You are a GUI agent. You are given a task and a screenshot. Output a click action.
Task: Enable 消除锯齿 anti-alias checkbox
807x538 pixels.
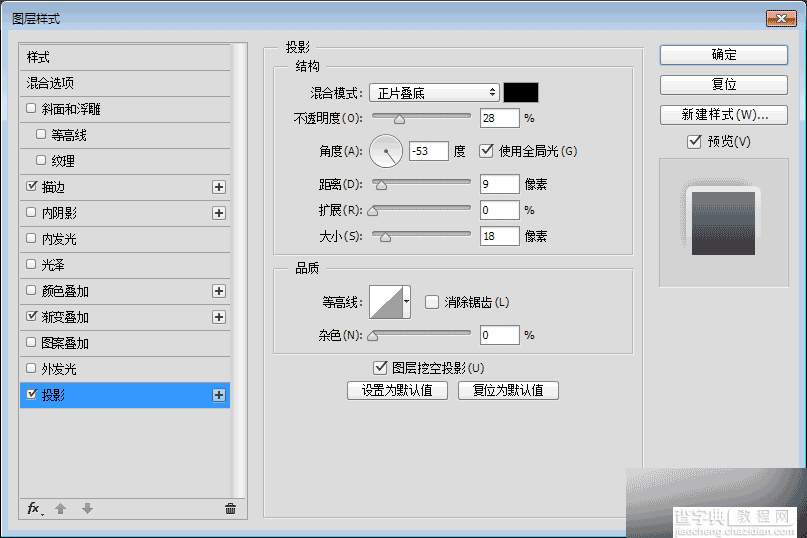point(432,302)
